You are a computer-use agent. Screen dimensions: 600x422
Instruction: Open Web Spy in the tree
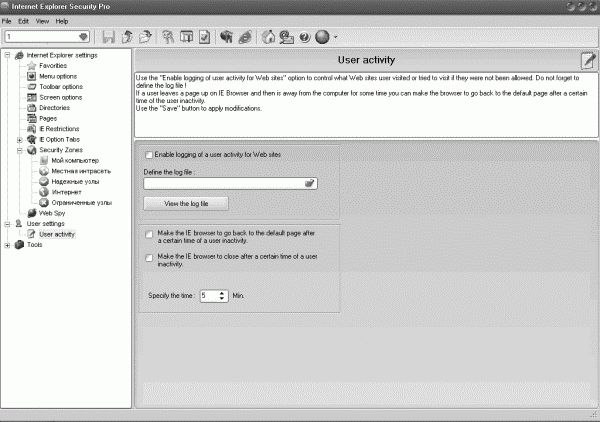[51, 213]
